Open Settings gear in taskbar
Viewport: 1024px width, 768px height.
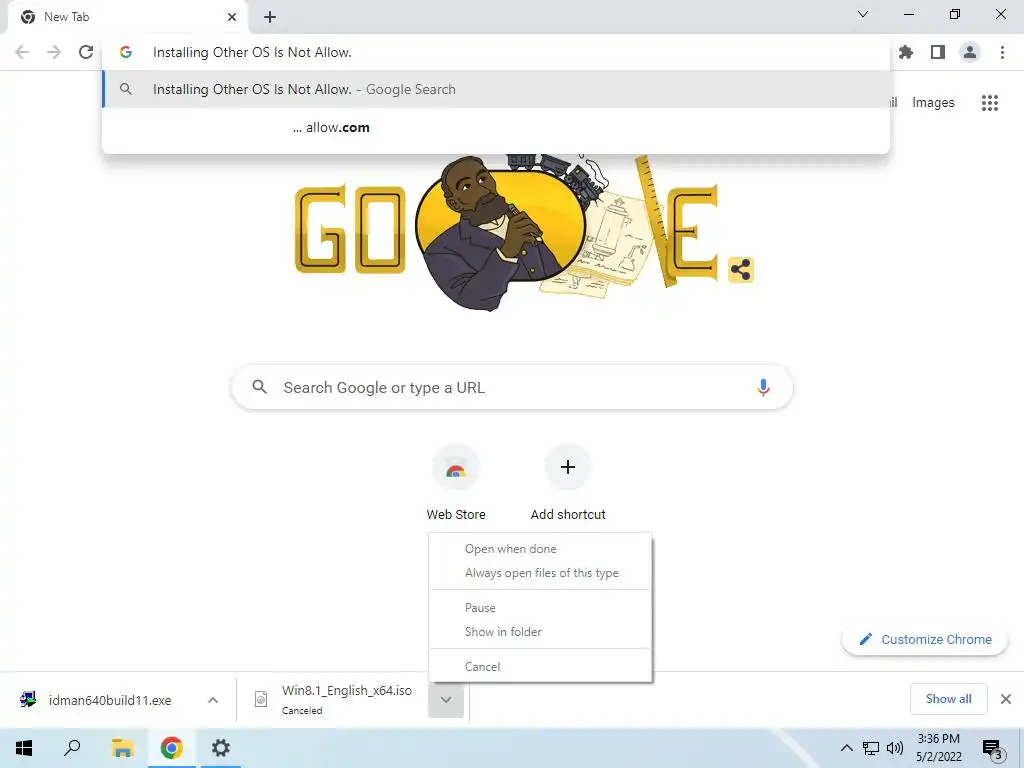[x=221, y=748]
